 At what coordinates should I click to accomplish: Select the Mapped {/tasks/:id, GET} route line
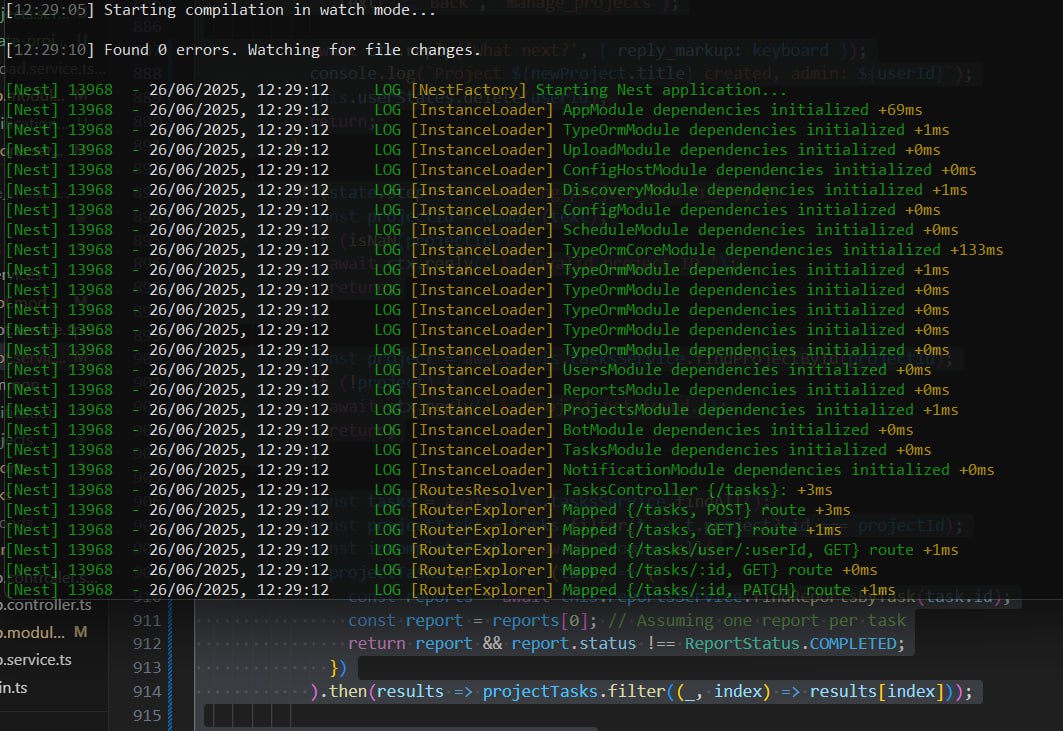tap(441, 570)
